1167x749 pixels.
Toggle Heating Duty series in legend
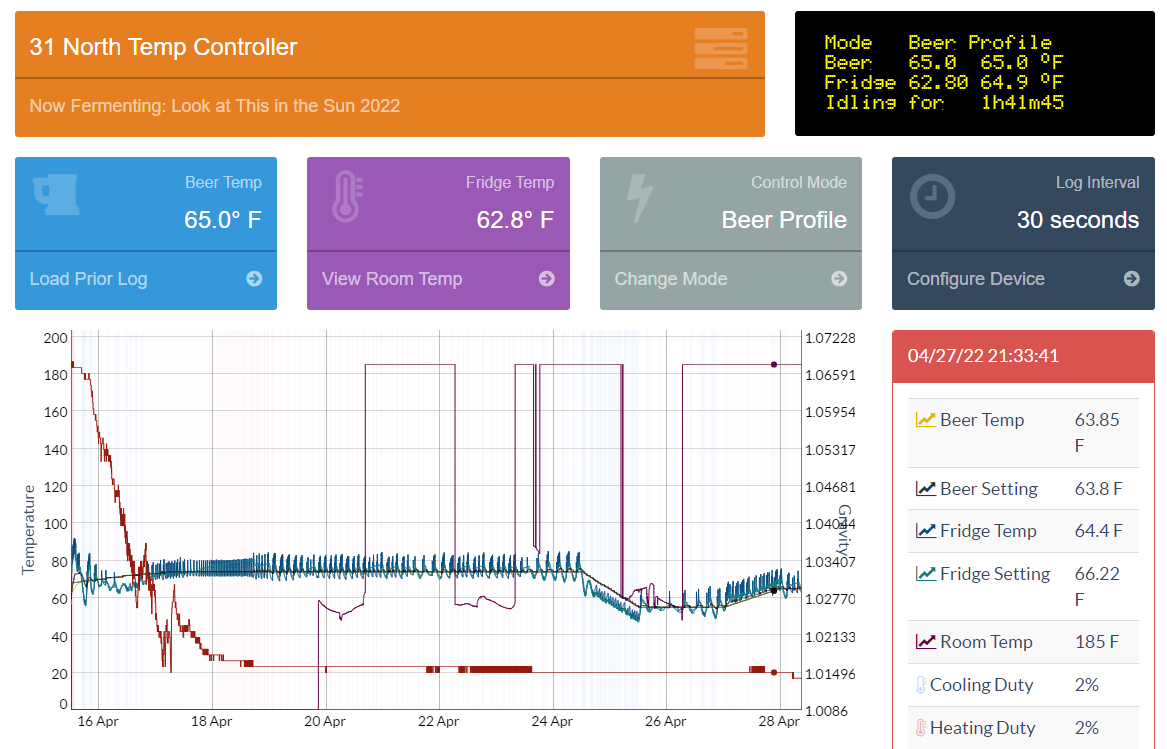(982, 727)
